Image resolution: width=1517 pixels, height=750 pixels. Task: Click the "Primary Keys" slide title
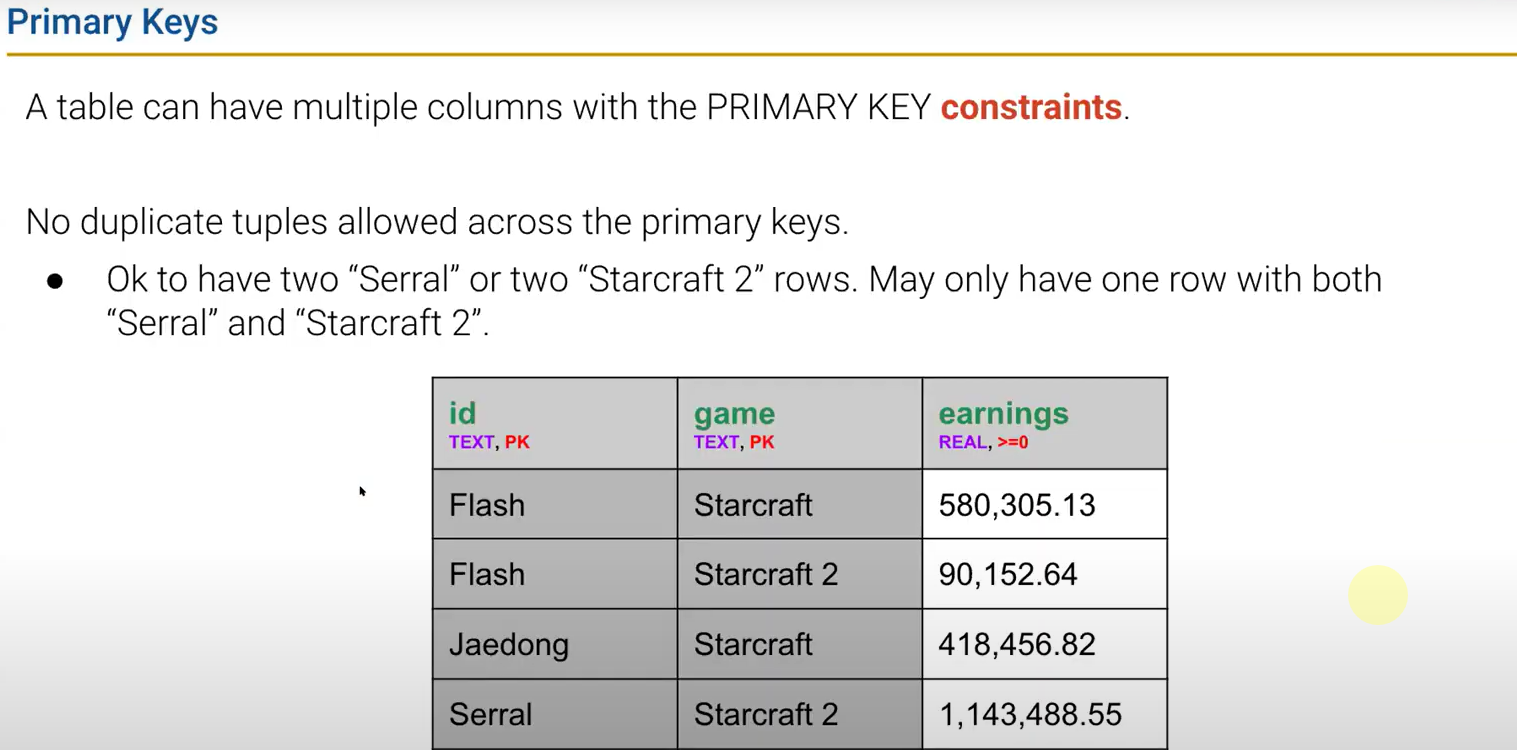[112, 22]
